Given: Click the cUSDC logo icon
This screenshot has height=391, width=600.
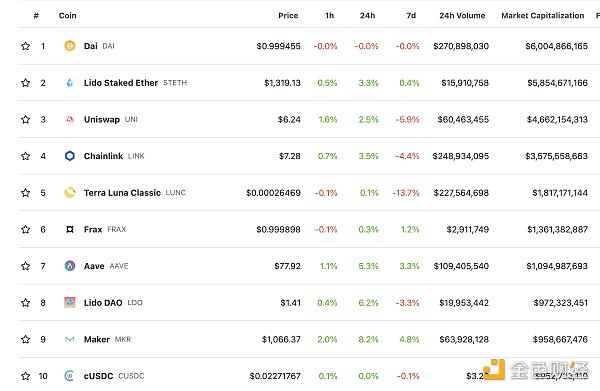Looking at the screenshot, I should pyautogui.click(x=69, y=376).
